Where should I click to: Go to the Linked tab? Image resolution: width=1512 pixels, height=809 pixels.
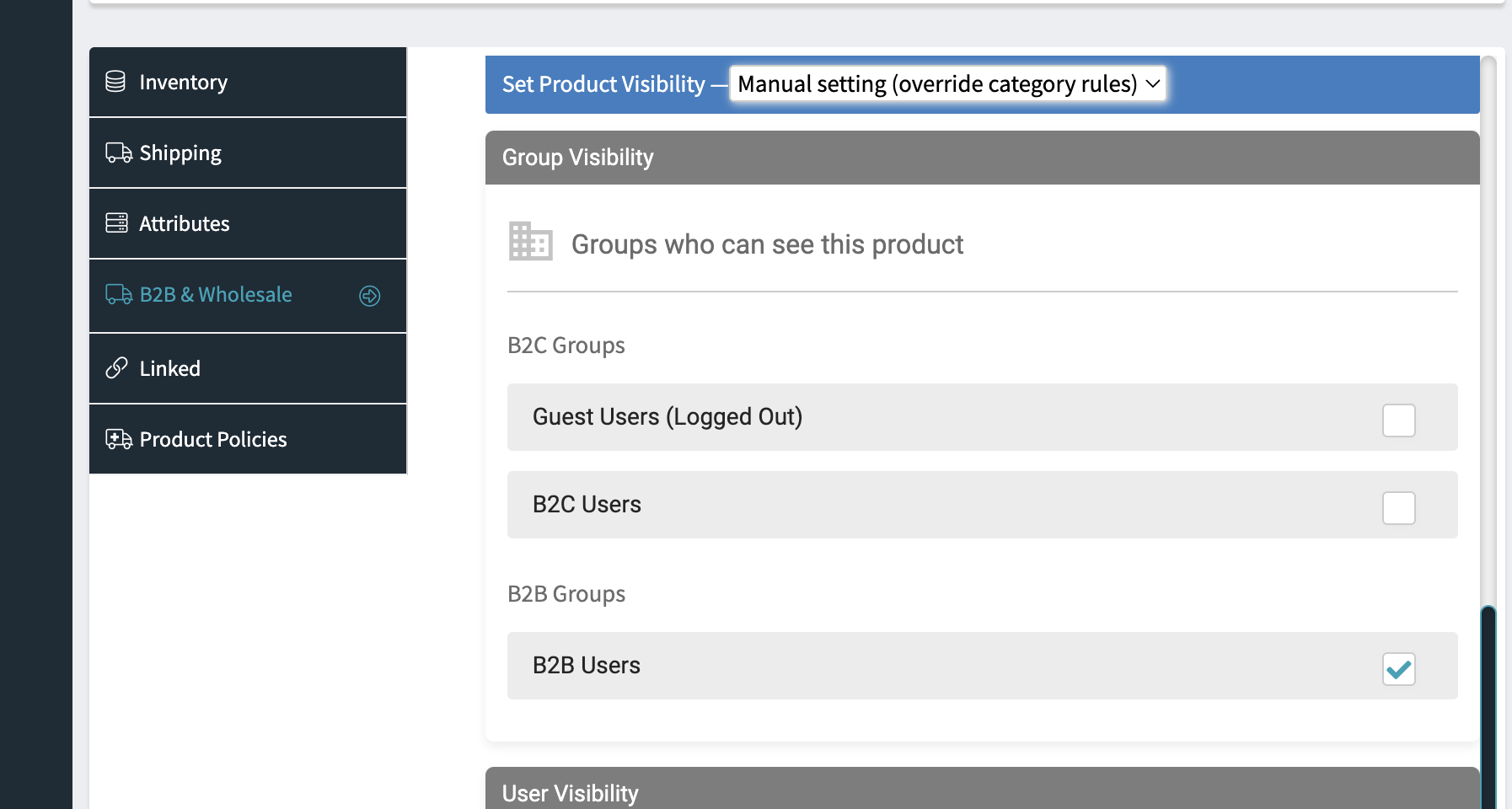pos(248,368)
